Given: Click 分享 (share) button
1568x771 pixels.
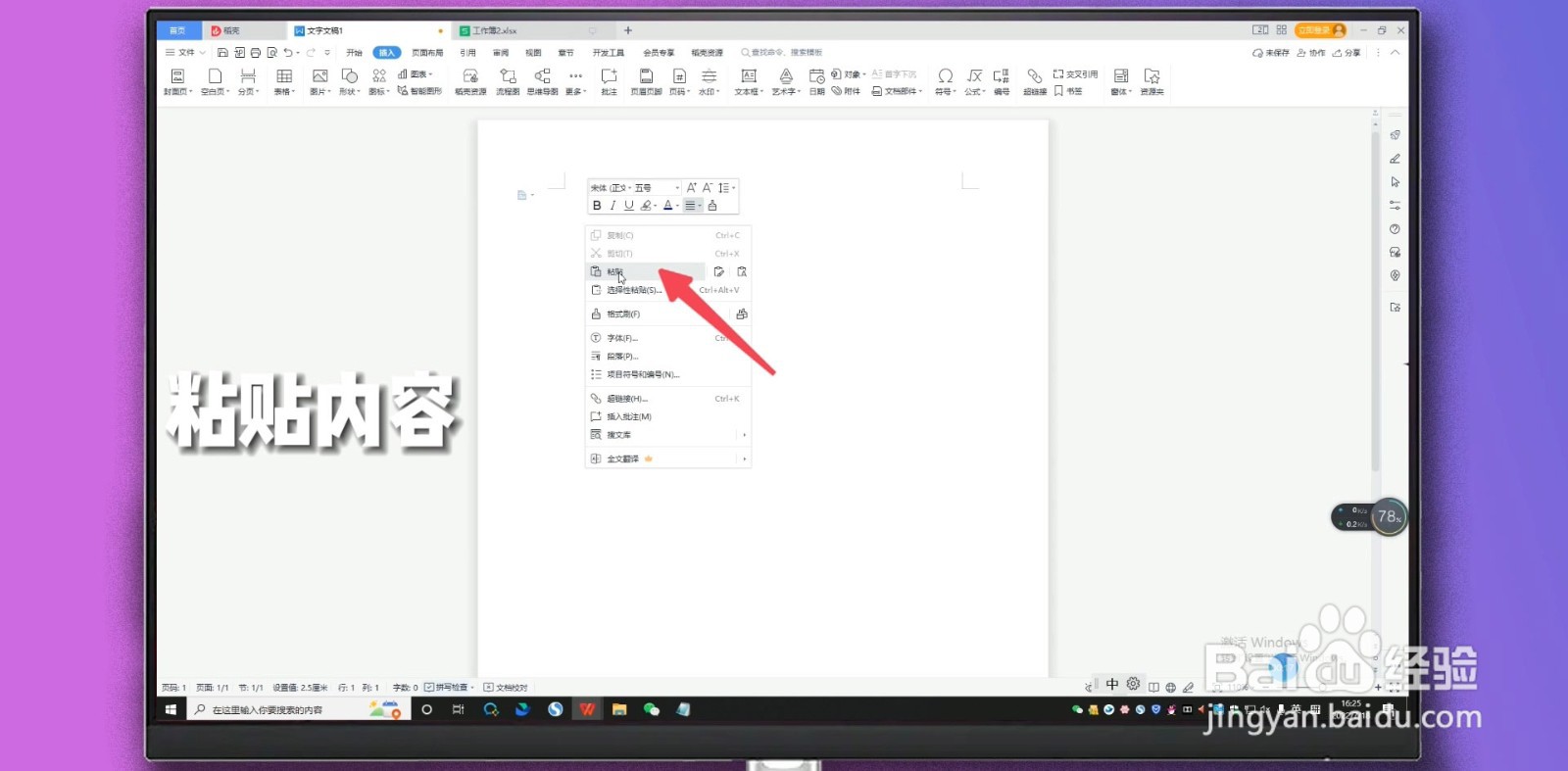Looking at the screenshot, I should [x=1347, y=53].
